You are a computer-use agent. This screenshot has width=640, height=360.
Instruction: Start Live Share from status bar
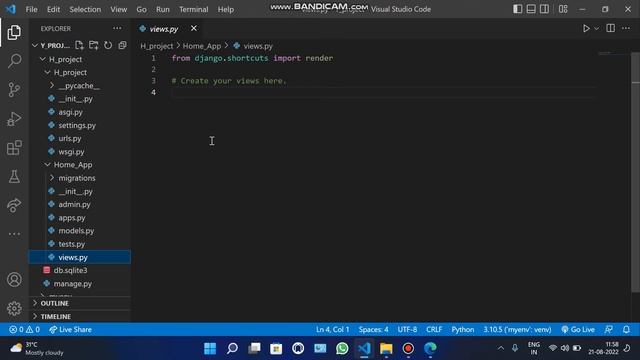pos(70,329)
